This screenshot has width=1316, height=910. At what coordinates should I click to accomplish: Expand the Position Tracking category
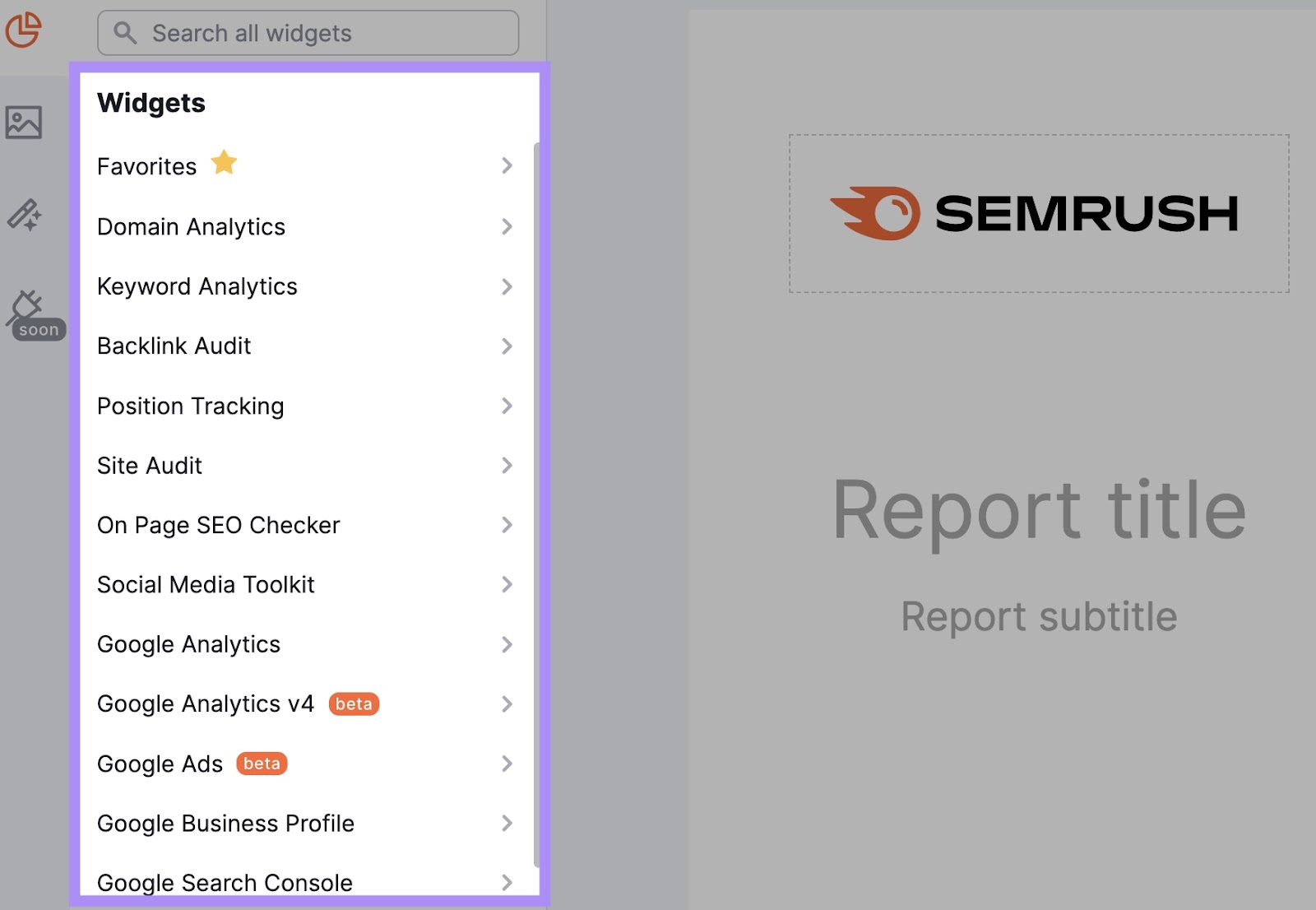click(507, 406)
